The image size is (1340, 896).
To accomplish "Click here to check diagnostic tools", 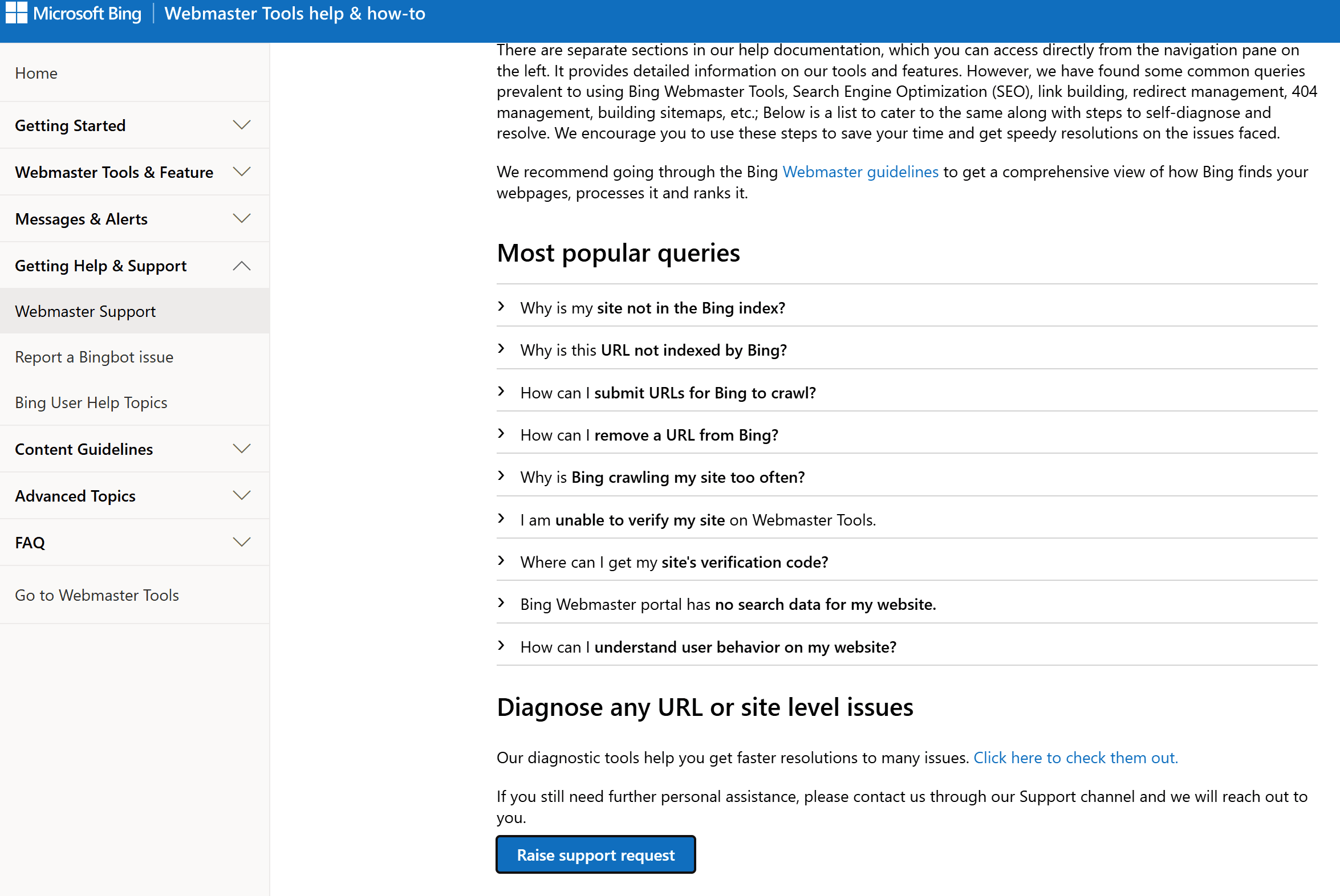I will click(x=1075, y=757).
